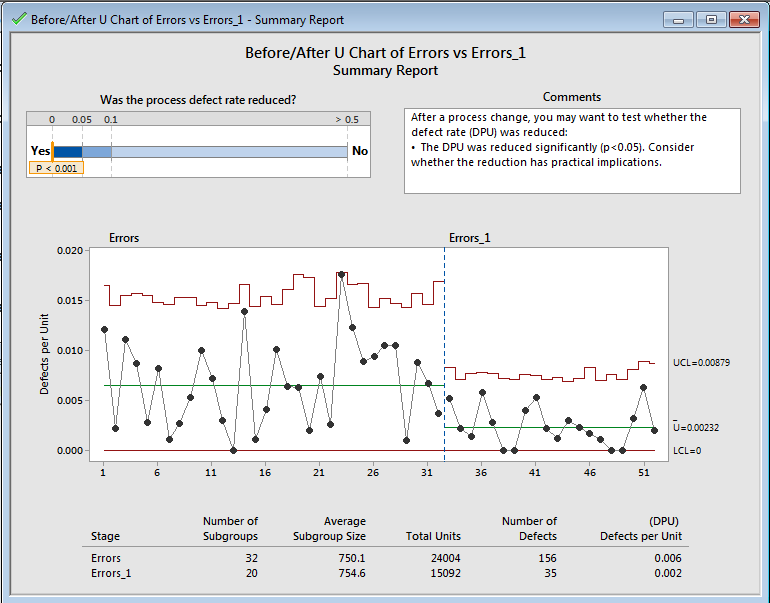Click the dark blue segment of the p-value bar
The height and width of the screenshot is (603, 770).
[x=67, y=151]
